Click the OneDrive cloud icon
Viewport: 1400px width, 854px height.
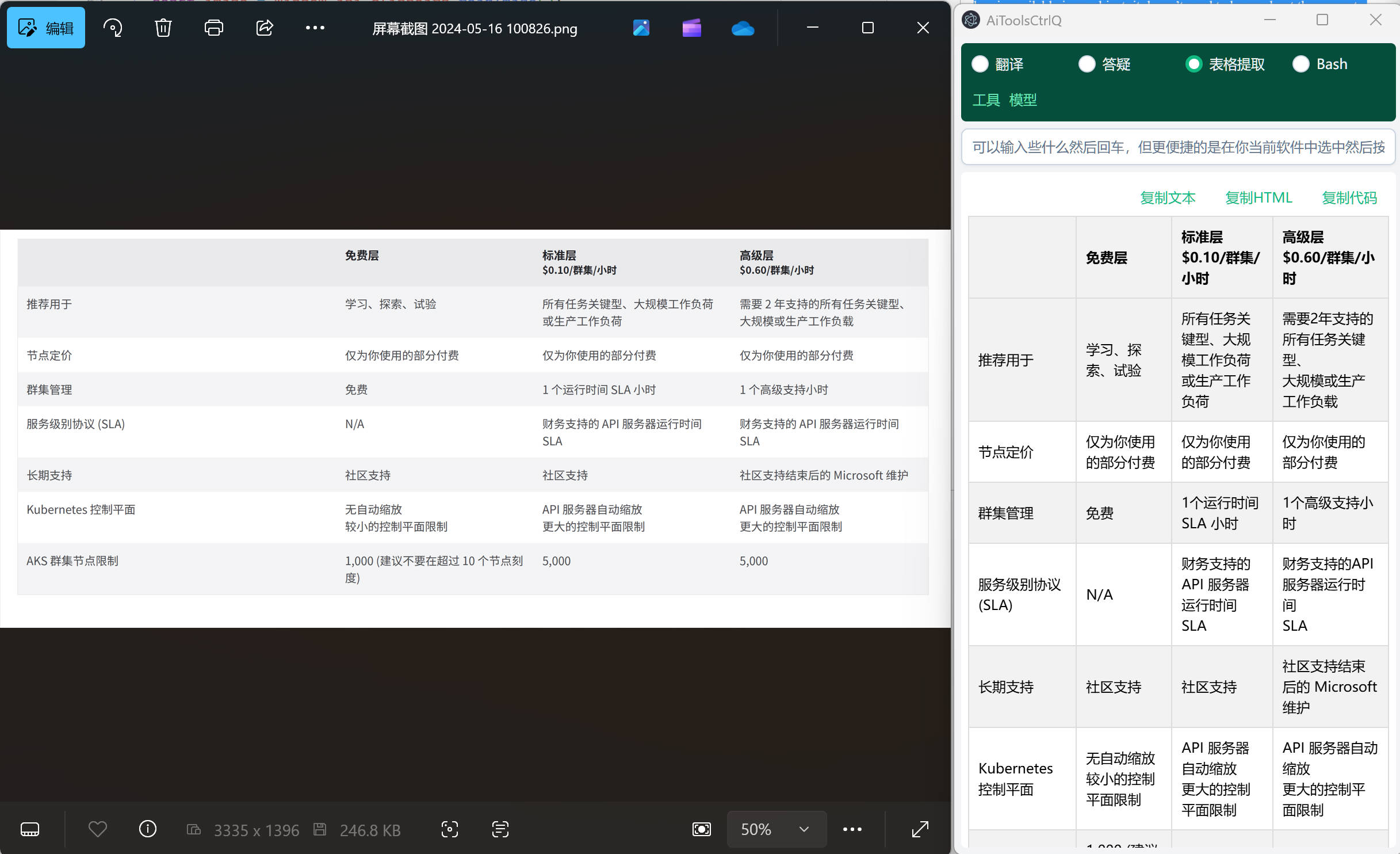click(743, 28)
